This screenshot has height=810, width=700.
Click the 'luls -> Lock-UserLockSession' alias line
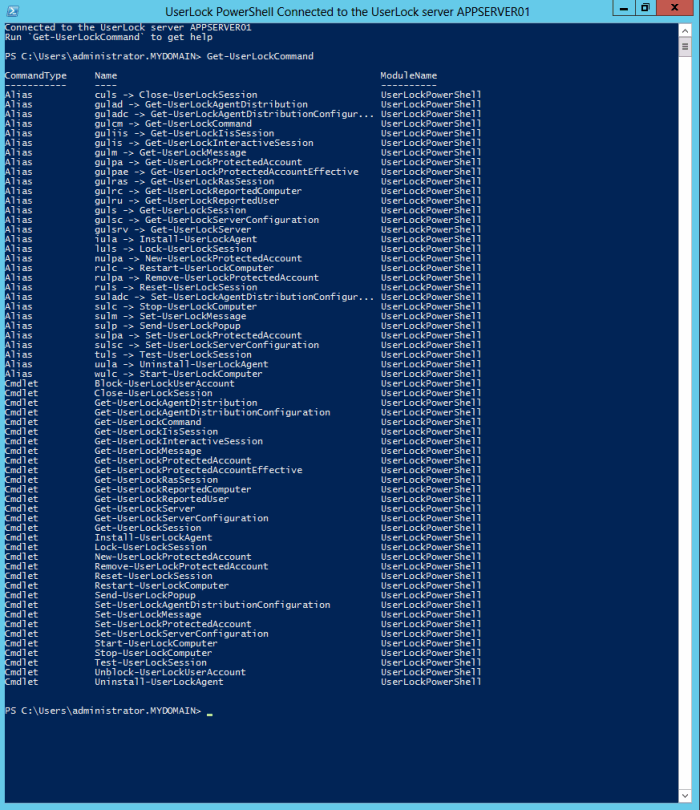click(x=173, y=249)
